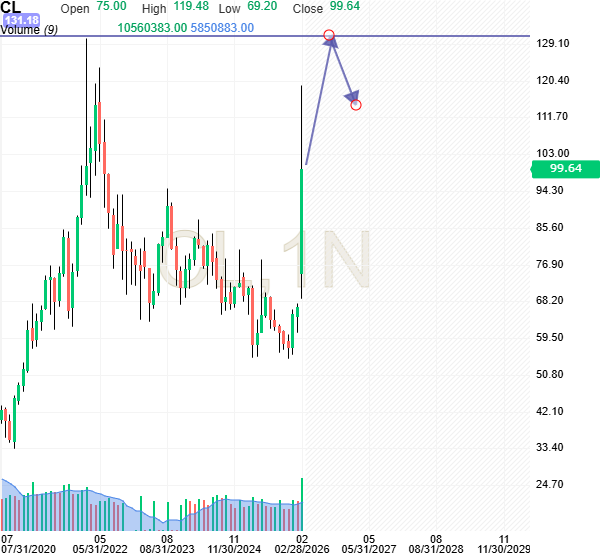The height and width of the screenshot is (558, 600).
Task: Click the Low value 69.20
Action: click(262, 7)
